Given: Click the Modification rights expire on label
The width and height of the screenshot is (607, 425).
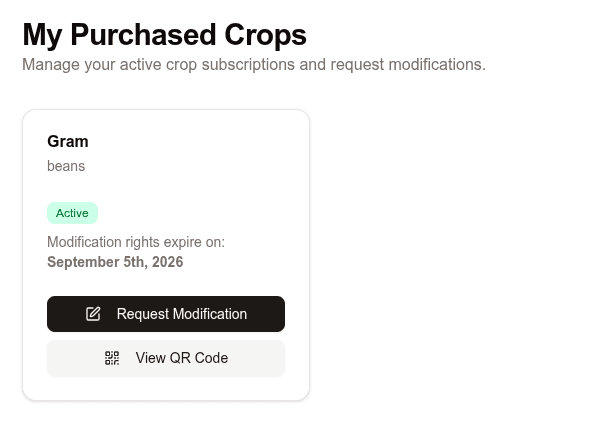Looking at the screenshot, I should coord(136,242).
